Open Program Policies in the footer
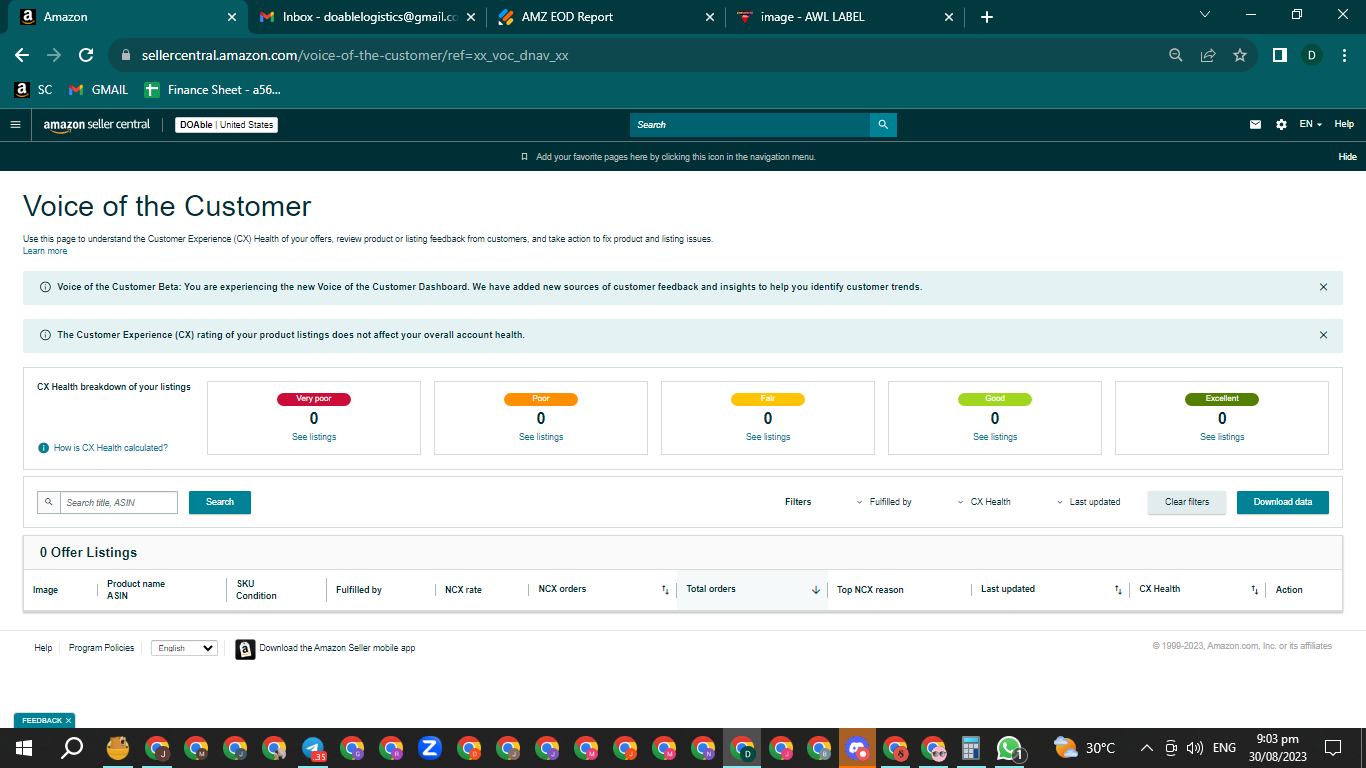The image size is (1366, 768). pyautogui.click(x=101, y=648)
